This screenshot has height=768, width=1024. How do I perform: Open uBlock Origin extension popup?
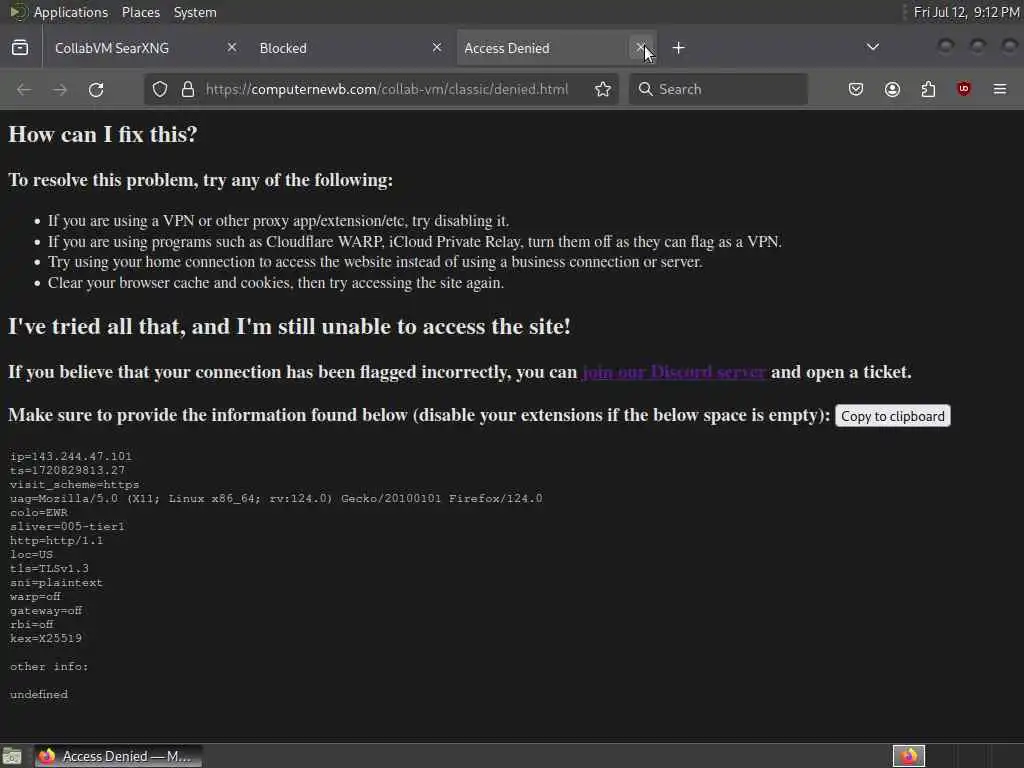coord(963,89)
